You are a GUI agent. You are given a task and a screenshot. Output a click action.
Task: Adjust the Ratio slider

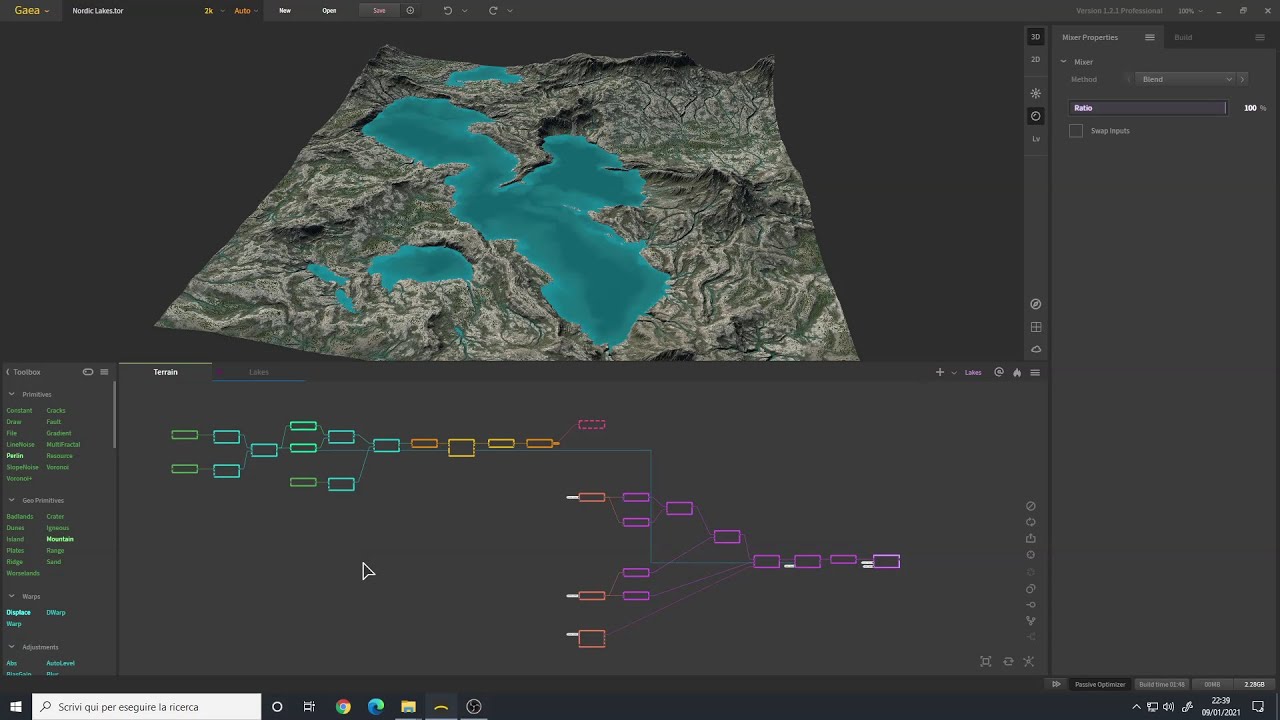coord(1148,108)
